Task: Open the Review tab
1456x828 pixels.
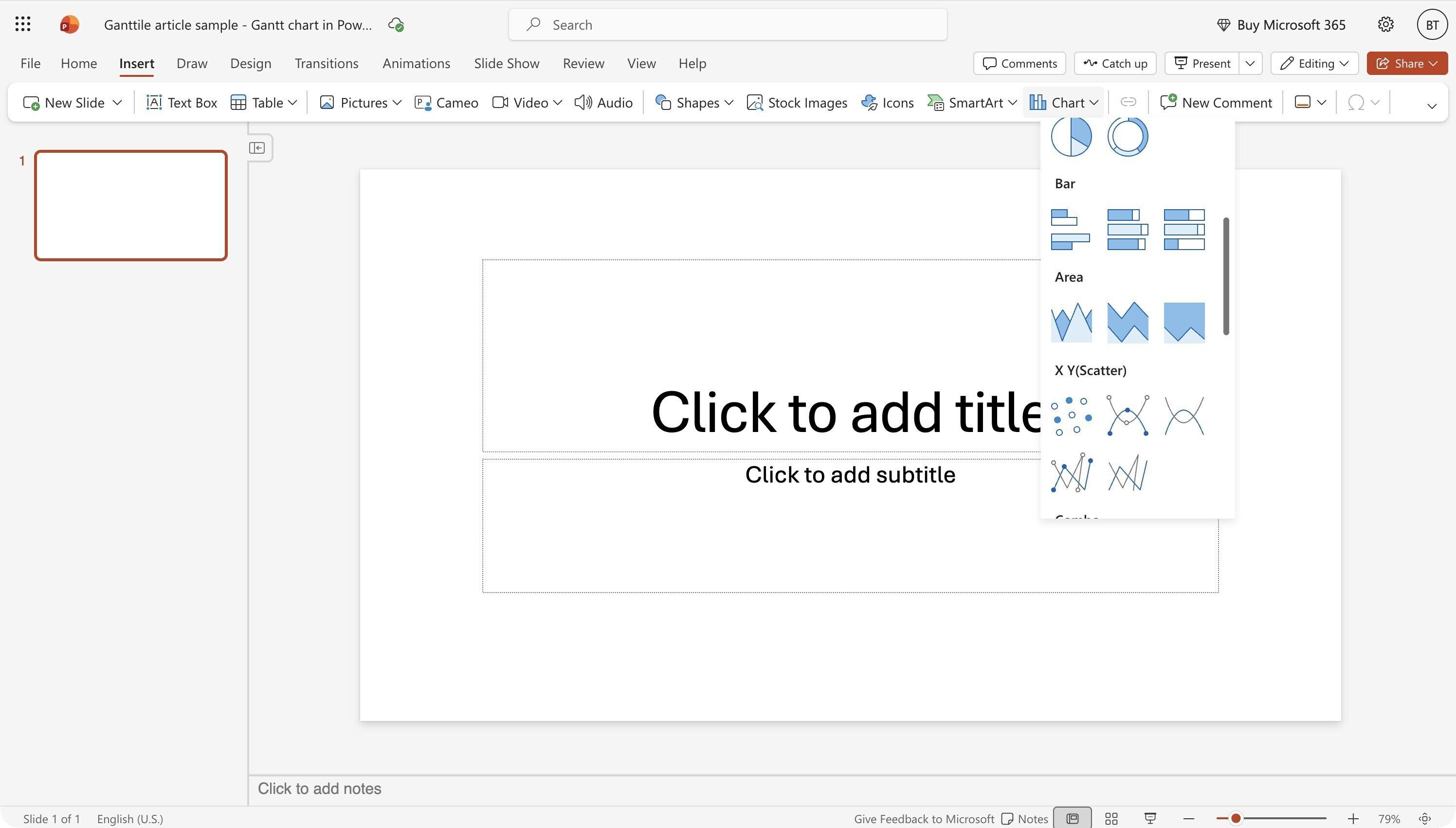Action: pyautogui.click(x=583, y=63)
